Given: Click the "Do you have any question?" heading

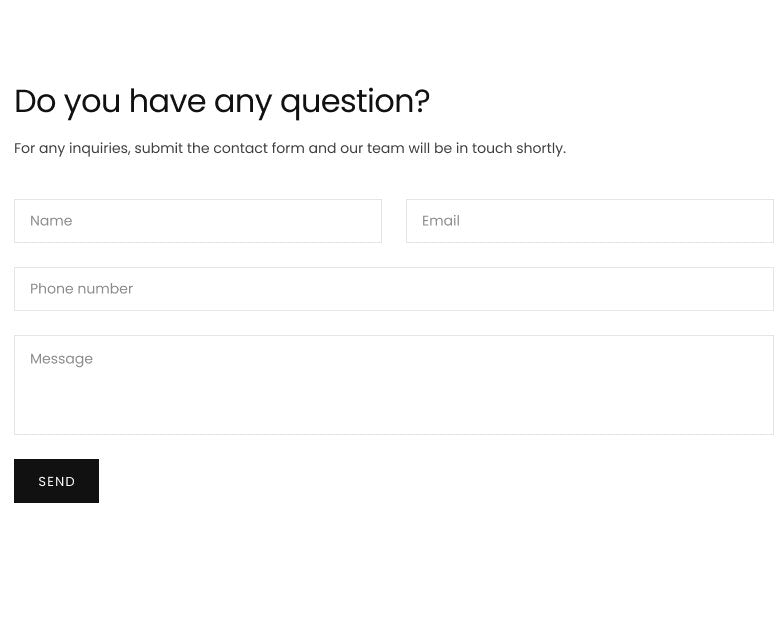Looking at the screenshot, I should (x=222, y=101).
